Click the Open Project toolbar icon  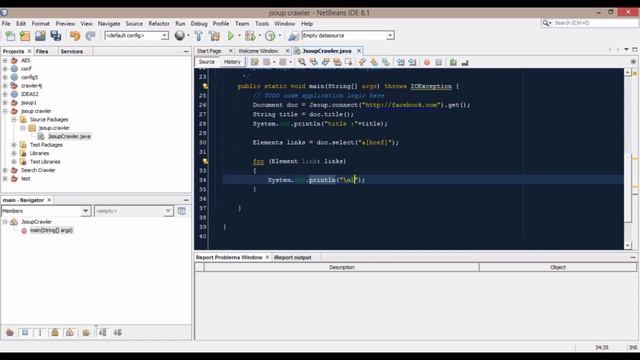40,36
